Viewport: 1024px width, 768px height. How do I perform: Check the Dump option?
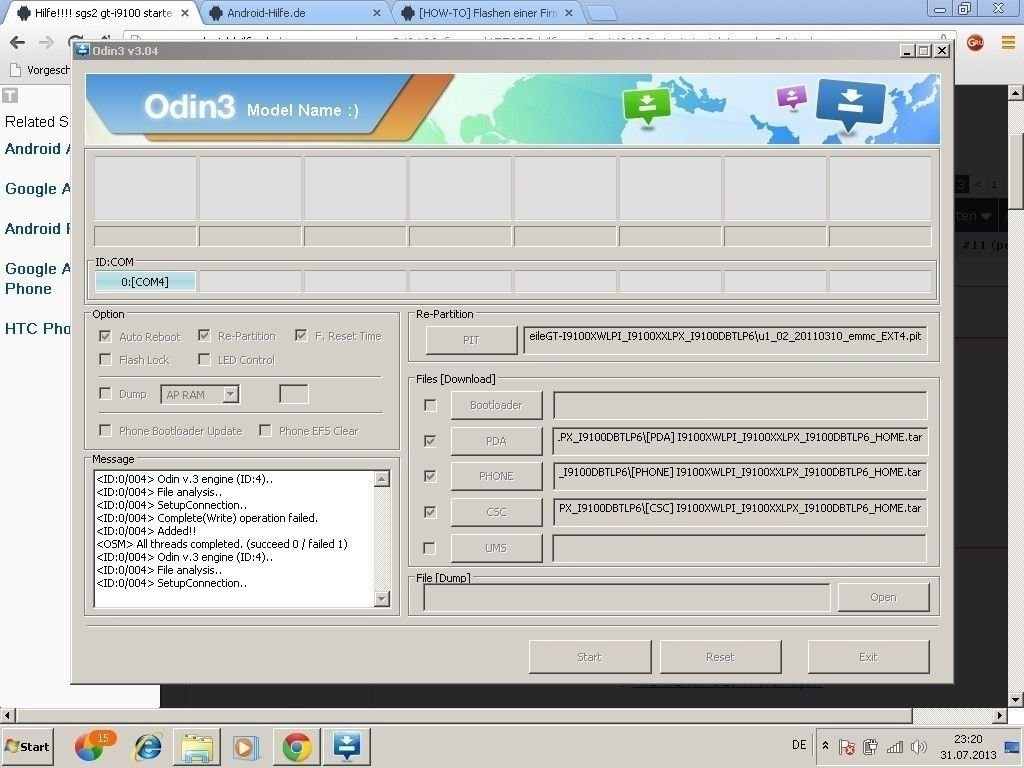tap(104, 393)
